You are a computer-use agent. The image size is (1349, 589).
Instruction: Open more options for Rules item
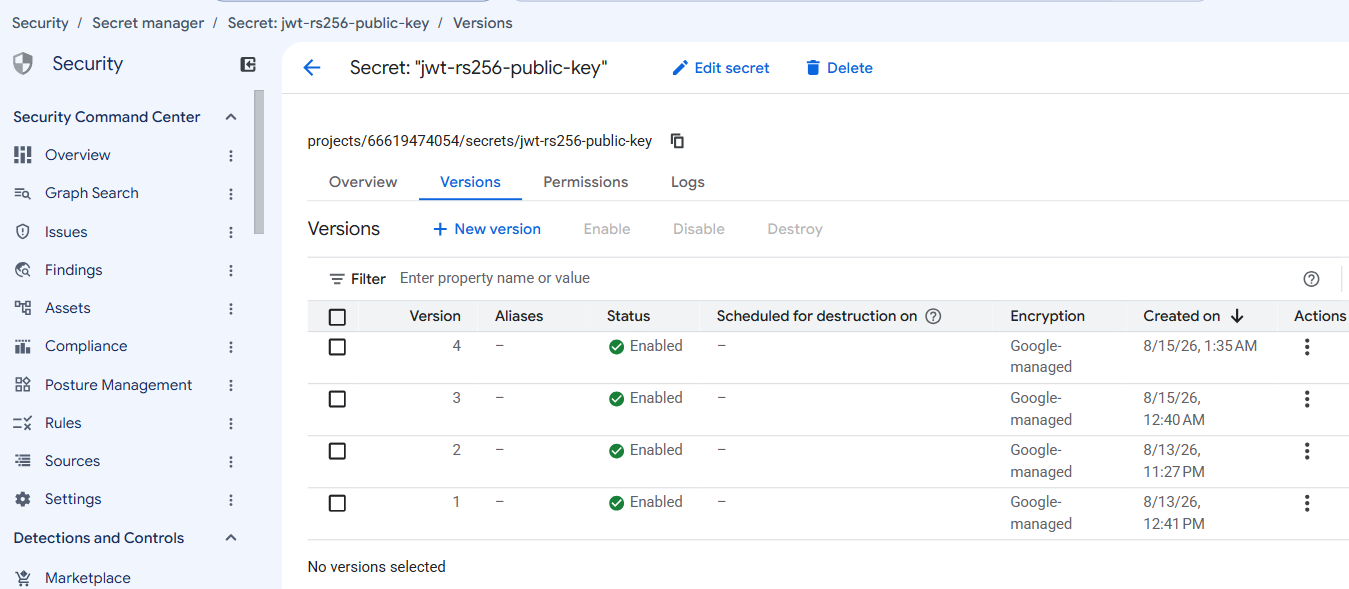click(x=231, y=424)
